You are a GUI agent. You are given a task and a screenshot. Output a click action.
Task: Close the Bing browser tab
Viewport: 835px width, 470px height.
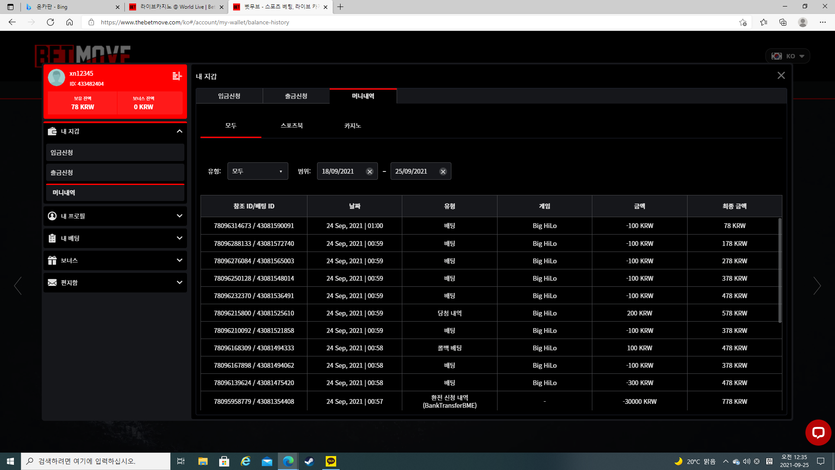coord(118,7)
